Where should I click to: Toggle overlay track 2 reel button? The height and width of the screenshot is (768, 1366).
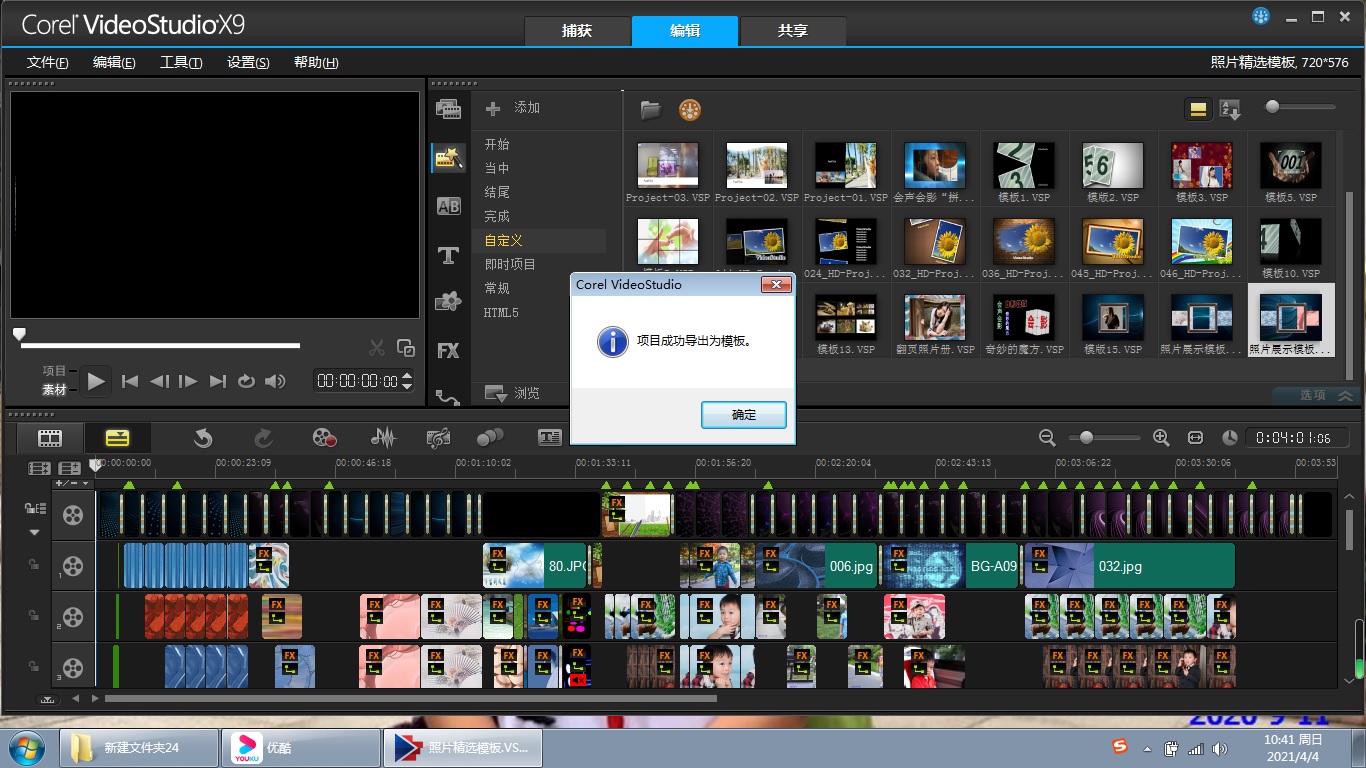pos(73,618)
